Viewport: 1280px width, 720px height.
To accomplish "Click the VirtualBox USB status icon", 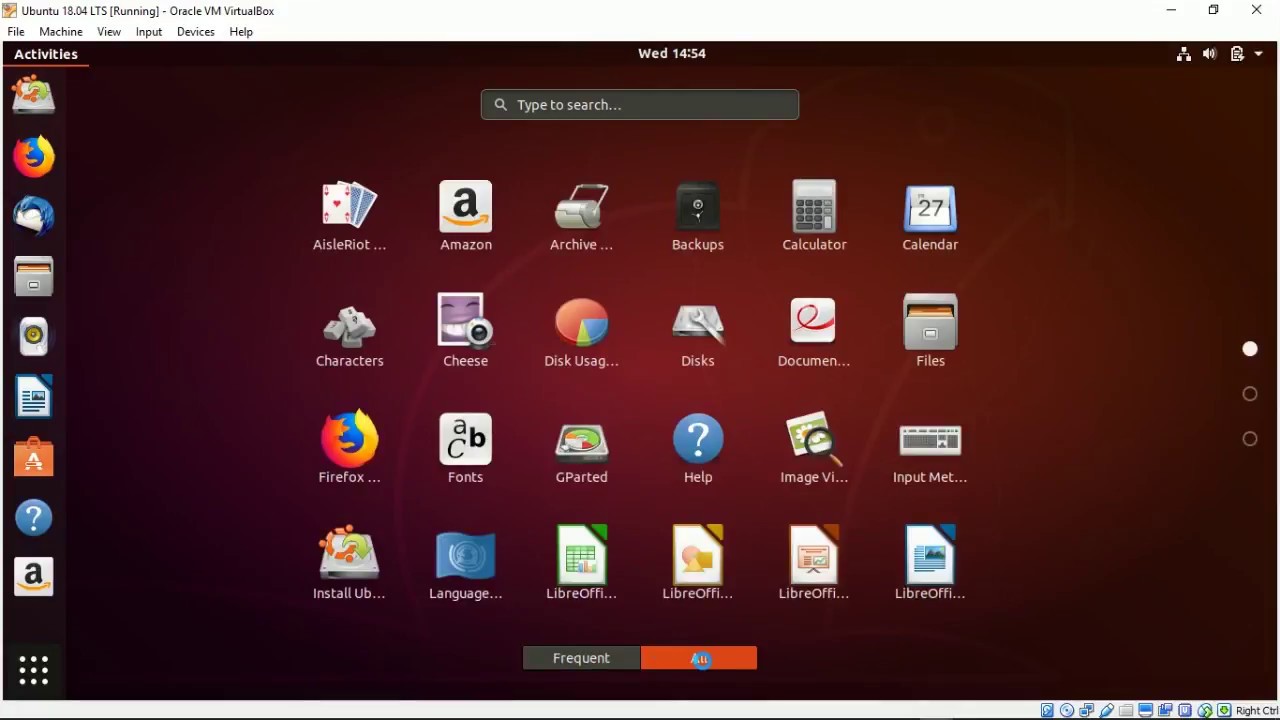I will click(x=1107, y=711).
